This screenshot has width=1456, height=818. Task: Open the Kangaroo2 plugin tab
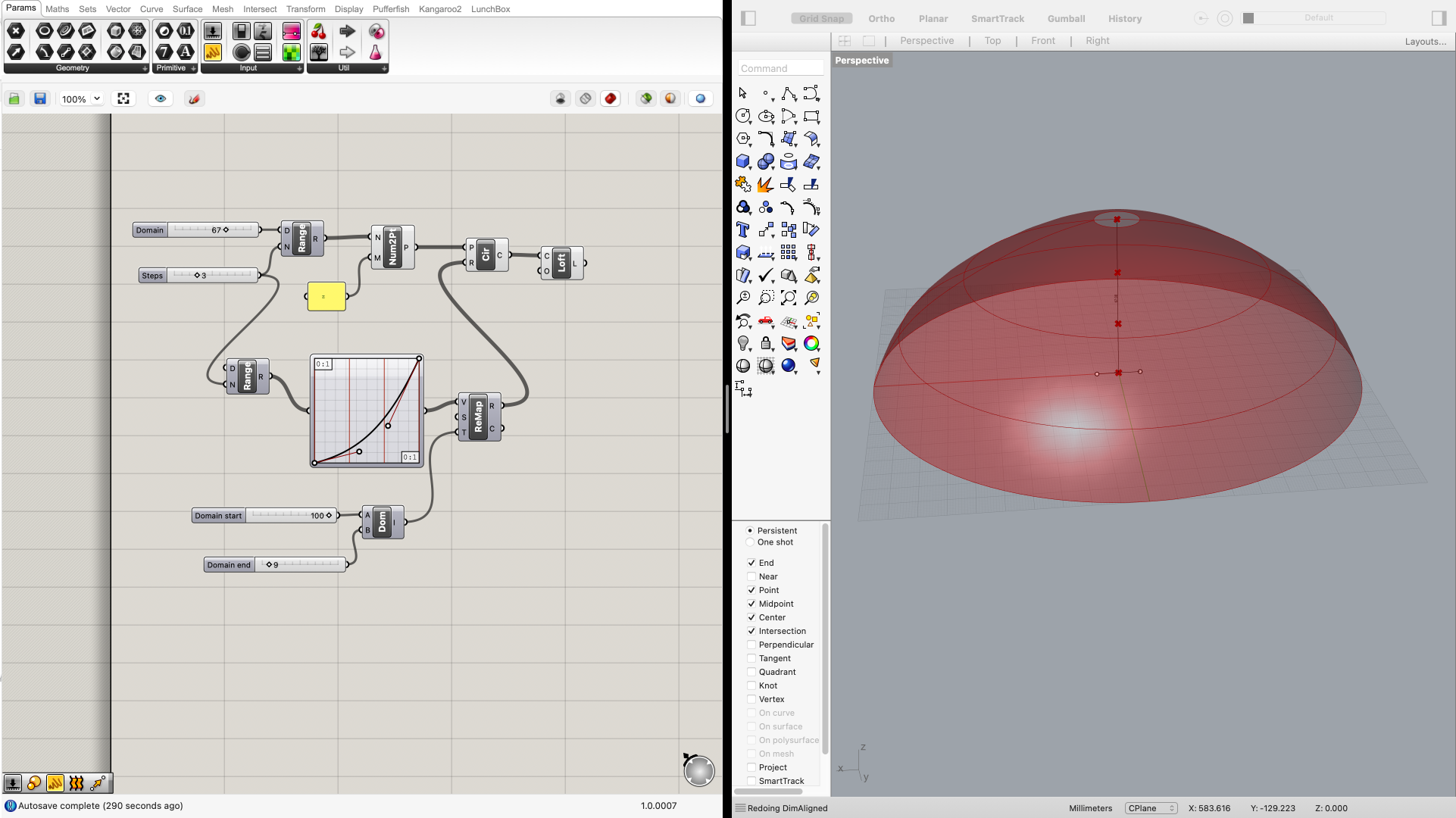point(442,9)
